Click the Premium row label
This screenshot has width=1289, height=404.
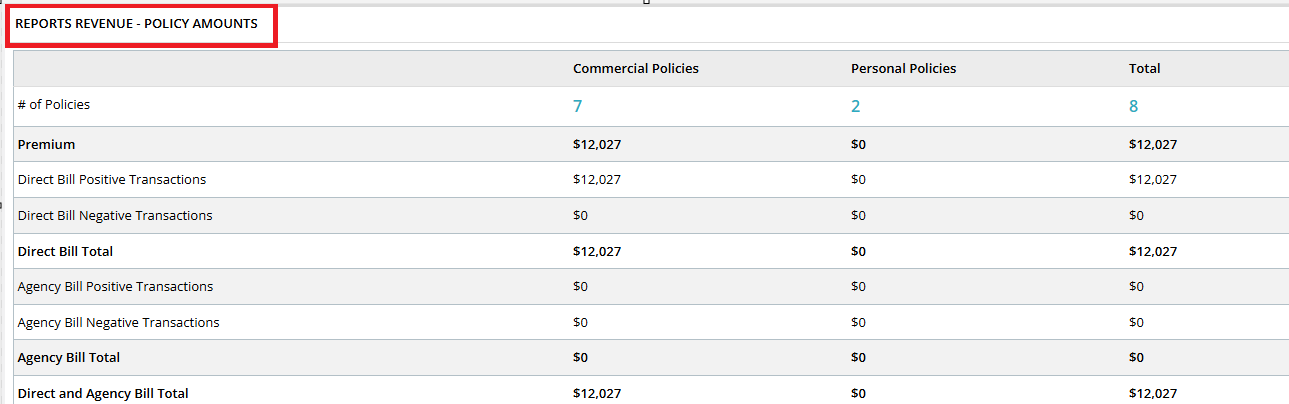(46, 144)
